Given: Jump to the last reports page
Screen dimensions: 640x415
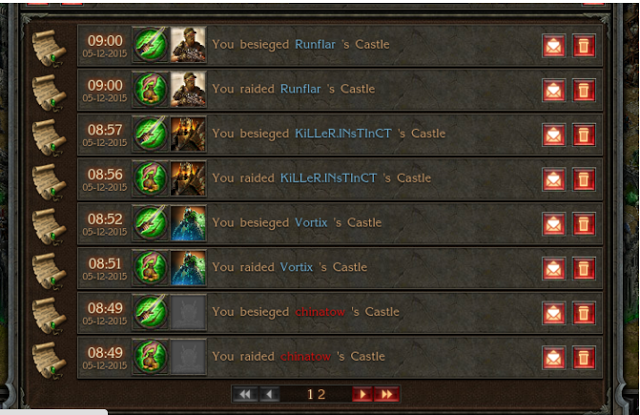Looking at the screenshot, I should coord(387,394).
